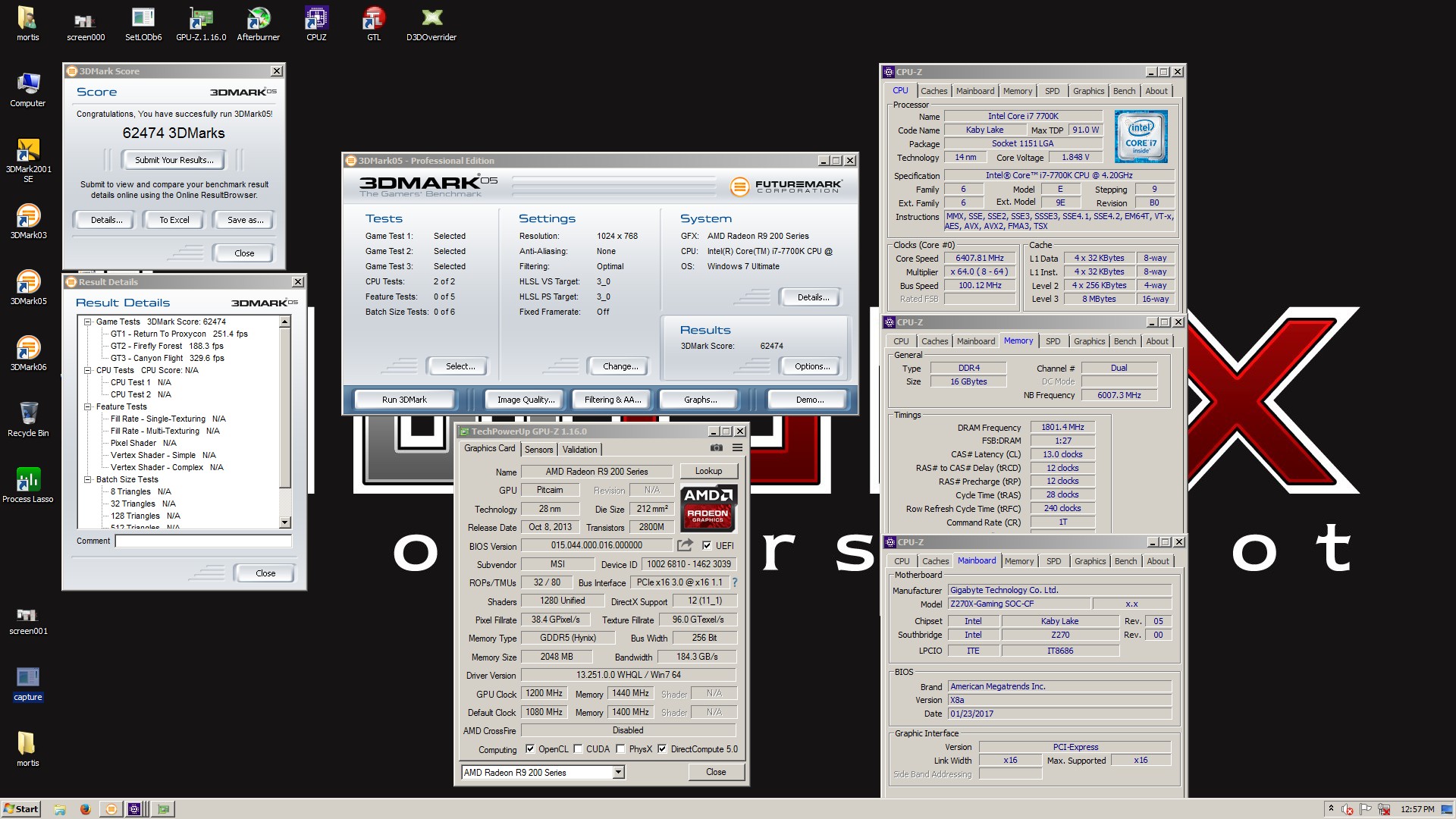The image size is (1456, 819).
Task: Open the GPU-Z.1.16.0 desktop icon
Action: (201, 25)
